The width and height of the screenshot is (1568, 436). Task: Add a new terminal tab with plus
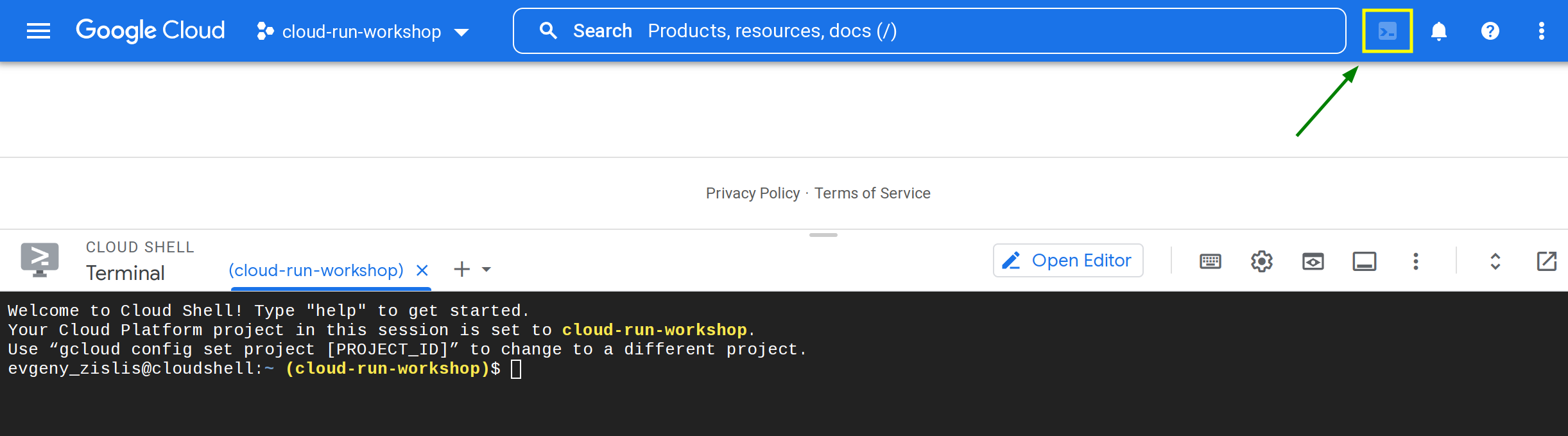click(x=461, y=270)
